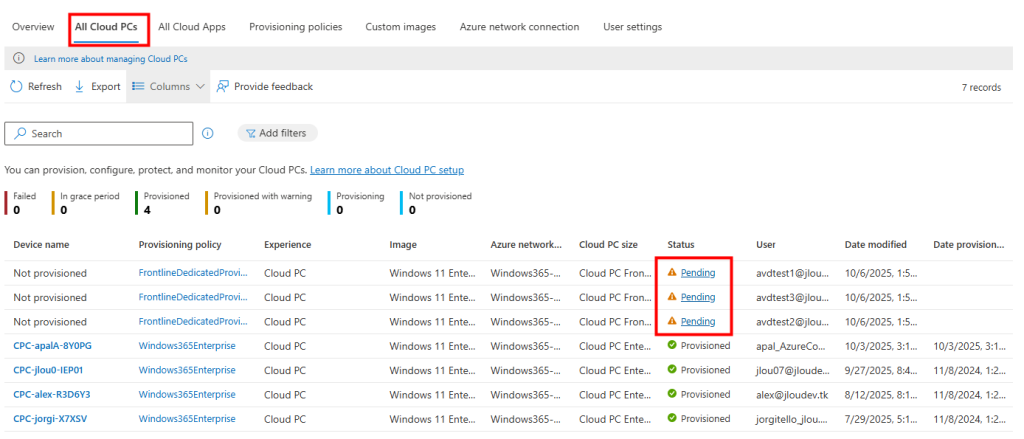This screenshot has width=1024, height=439.
Task: Go to the Azure network connection tab
Action: pyautogui.click(x=519, y=27)
